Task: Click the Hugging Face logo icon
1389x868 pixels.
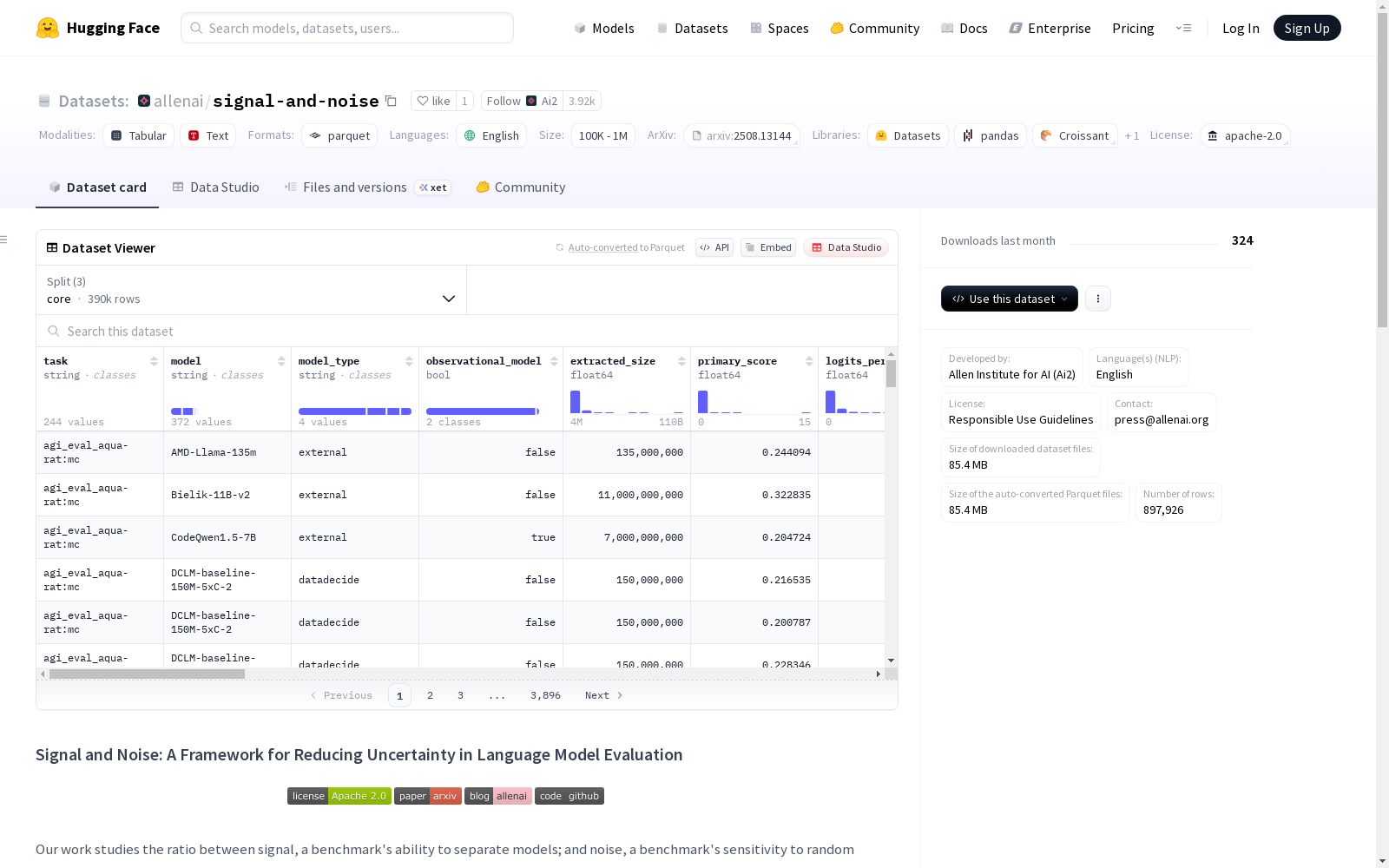Action: (48, 28)
